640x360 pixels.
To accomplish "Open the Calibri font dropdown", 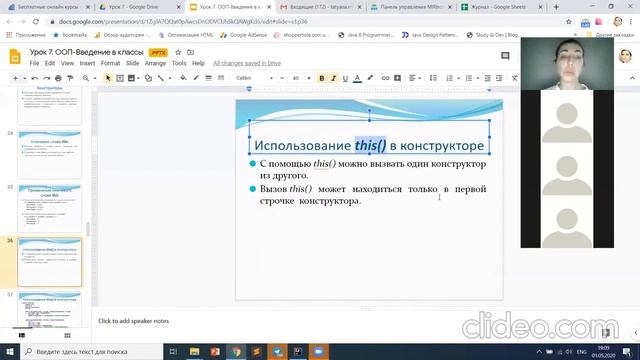I will click(254, 78).
